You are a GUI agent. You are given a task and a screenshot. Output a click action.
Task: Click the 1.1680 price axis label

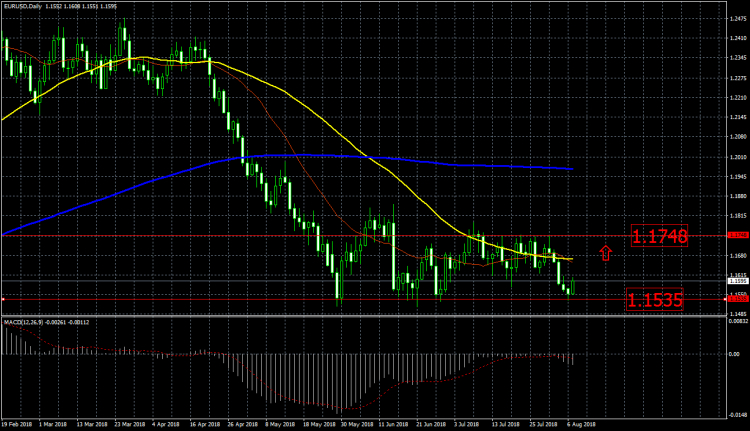pos(739,255)
